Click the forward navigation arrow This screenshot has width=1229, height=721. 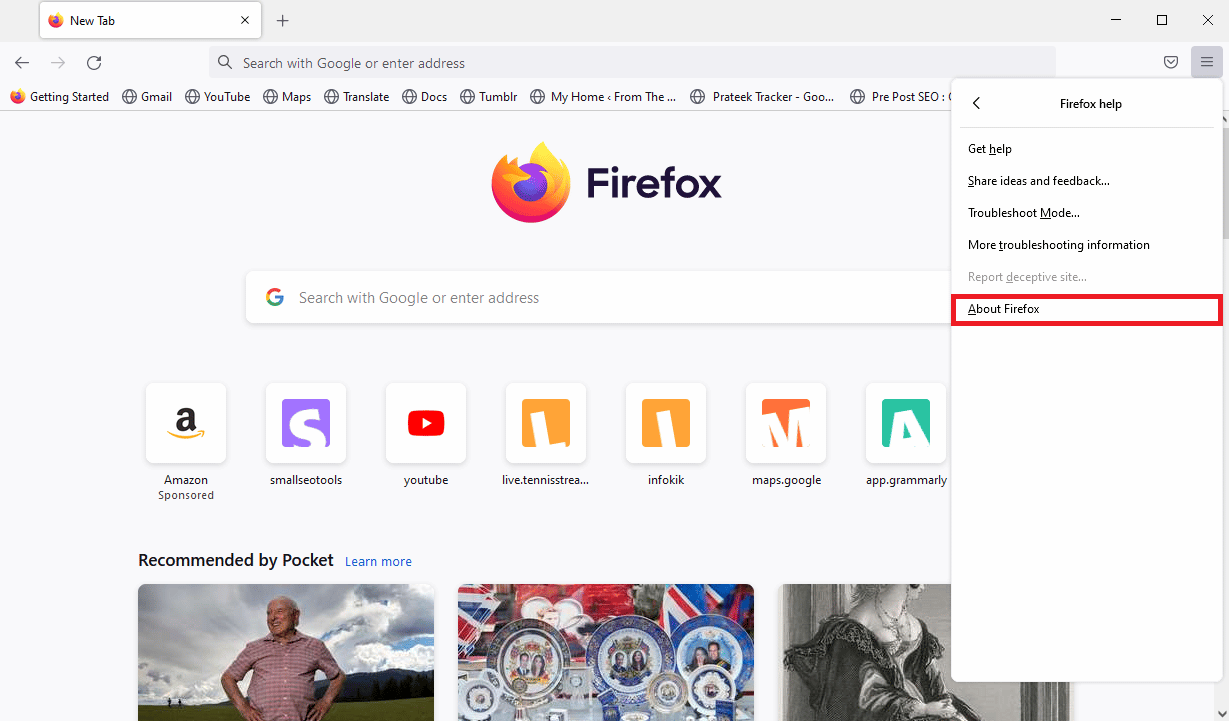point(58,63)
